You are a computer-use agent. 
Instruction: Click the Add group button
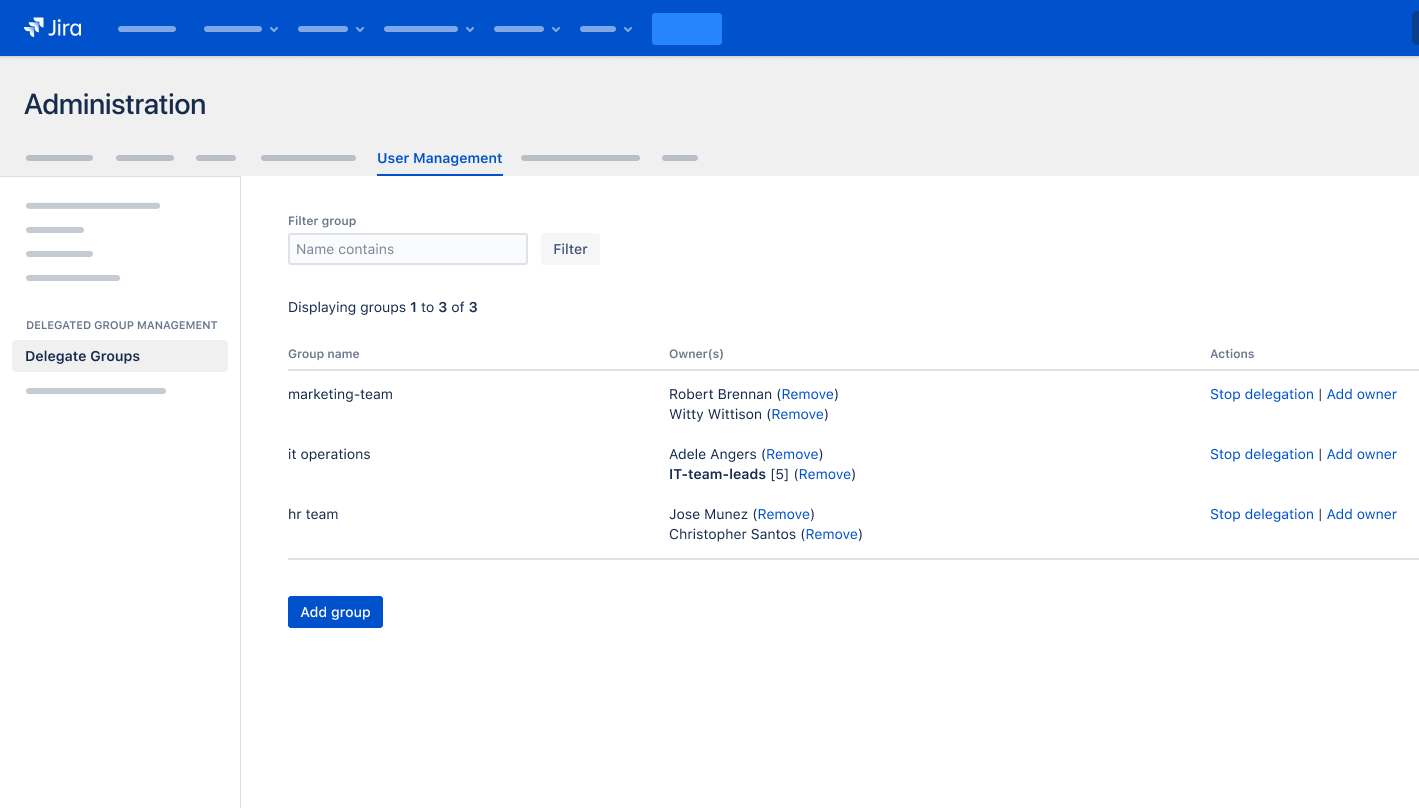tap(335, 612)
